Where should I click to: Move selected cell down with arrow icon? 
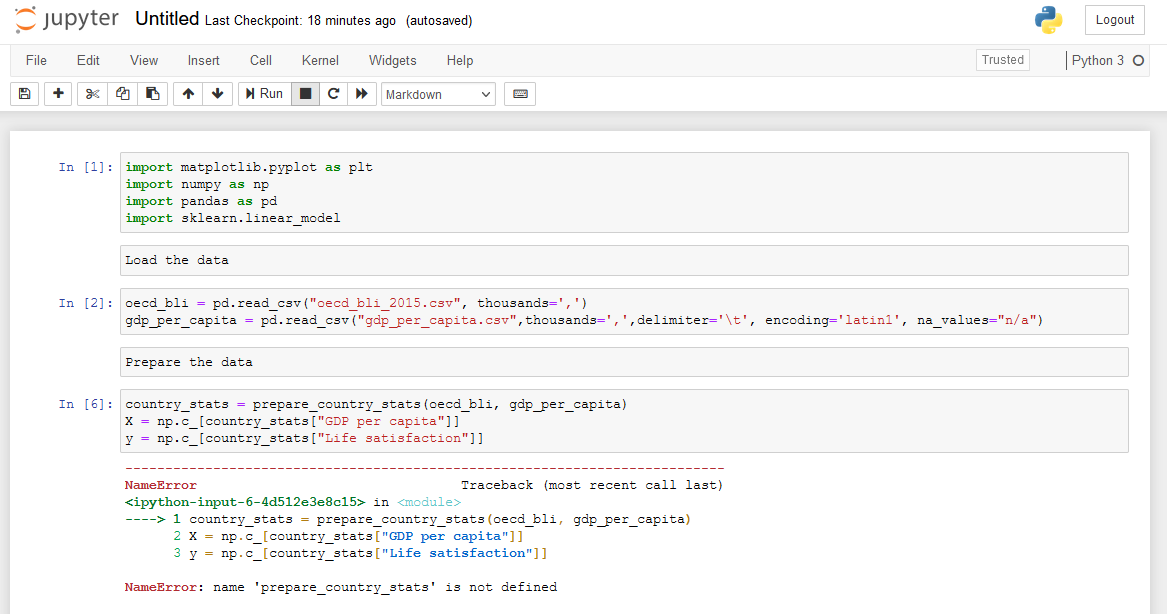217,93
